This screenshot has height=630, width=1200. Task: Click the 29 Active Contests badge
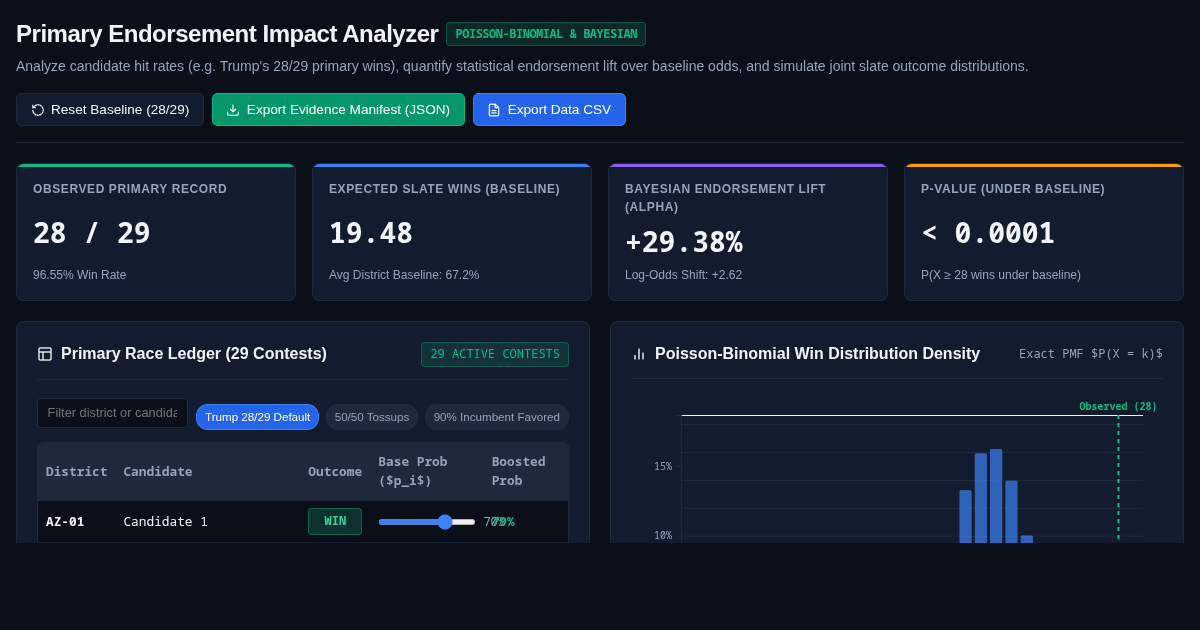[495, 354]
